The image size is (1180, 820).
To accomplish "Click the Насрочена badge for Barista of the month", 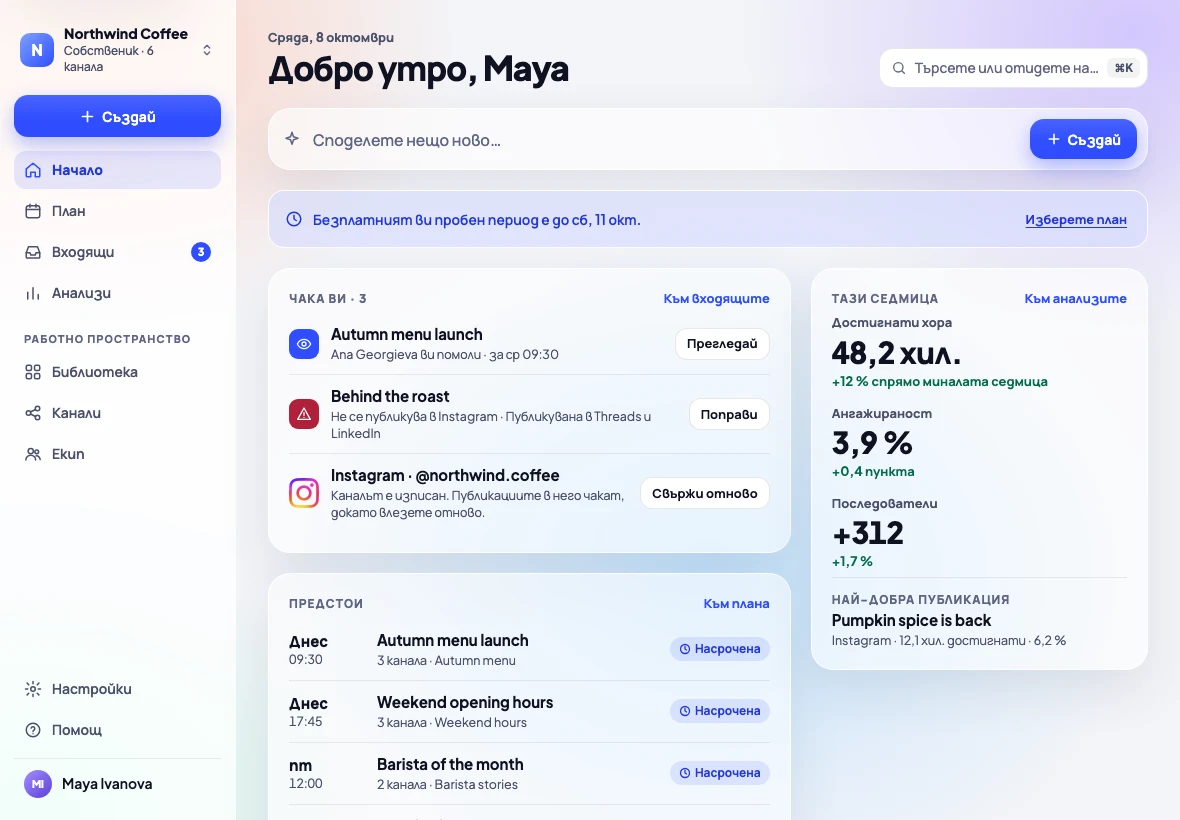I will (719, 773).
